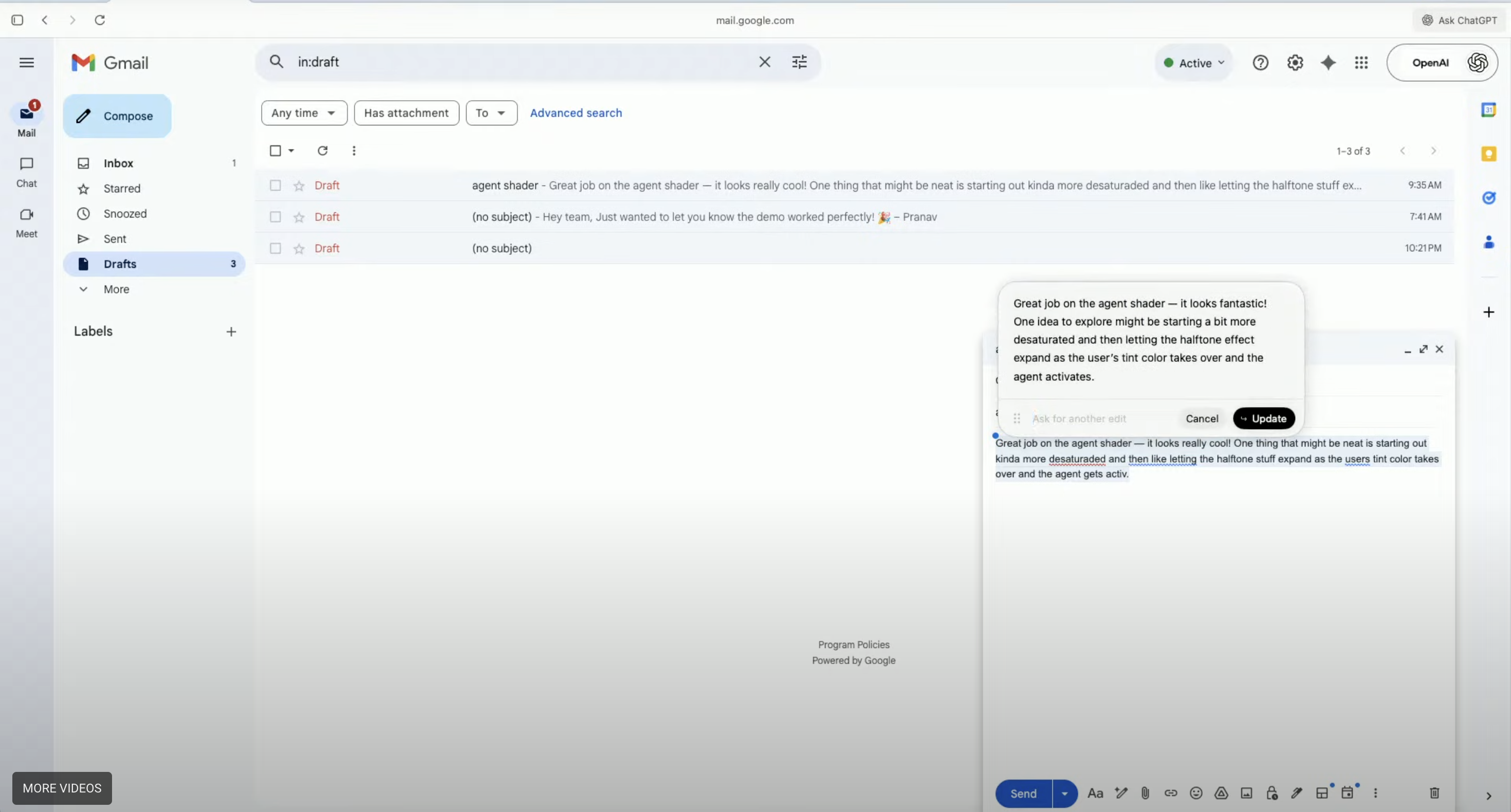Image resolution: width=1511 pixels, height=812 pixels.
Task: Open the insert emoji picker
Action: [1196, 793]
